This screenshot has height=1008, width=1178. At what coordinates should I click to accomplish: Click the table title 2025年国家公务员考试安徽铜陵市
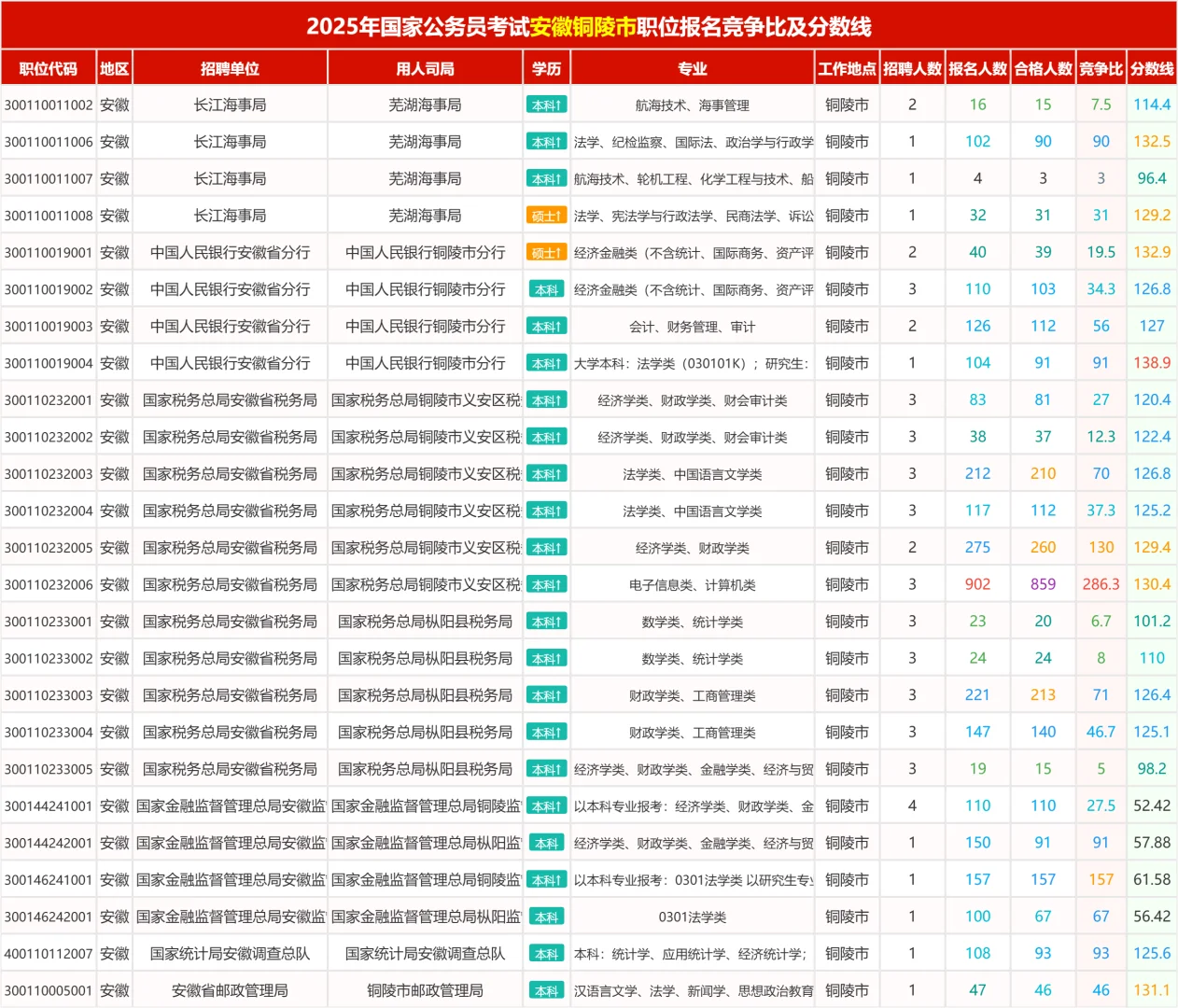tap(589, 25)
